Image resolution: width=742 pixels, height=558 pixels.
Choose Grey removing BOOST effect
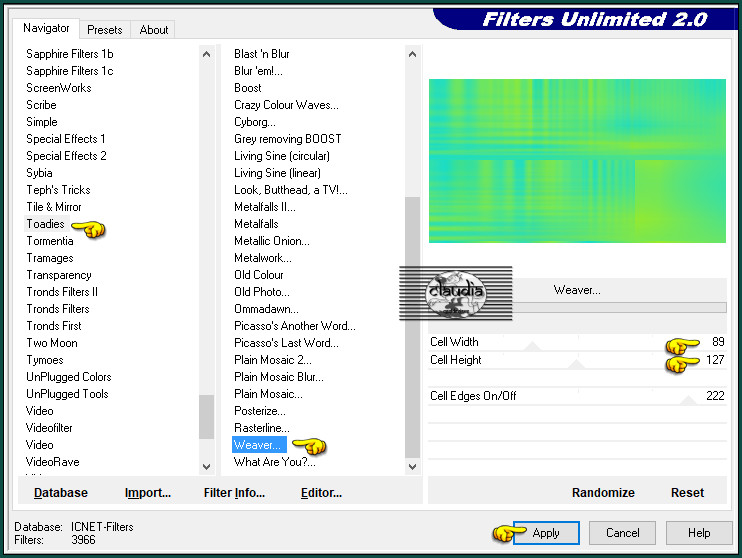288,139
